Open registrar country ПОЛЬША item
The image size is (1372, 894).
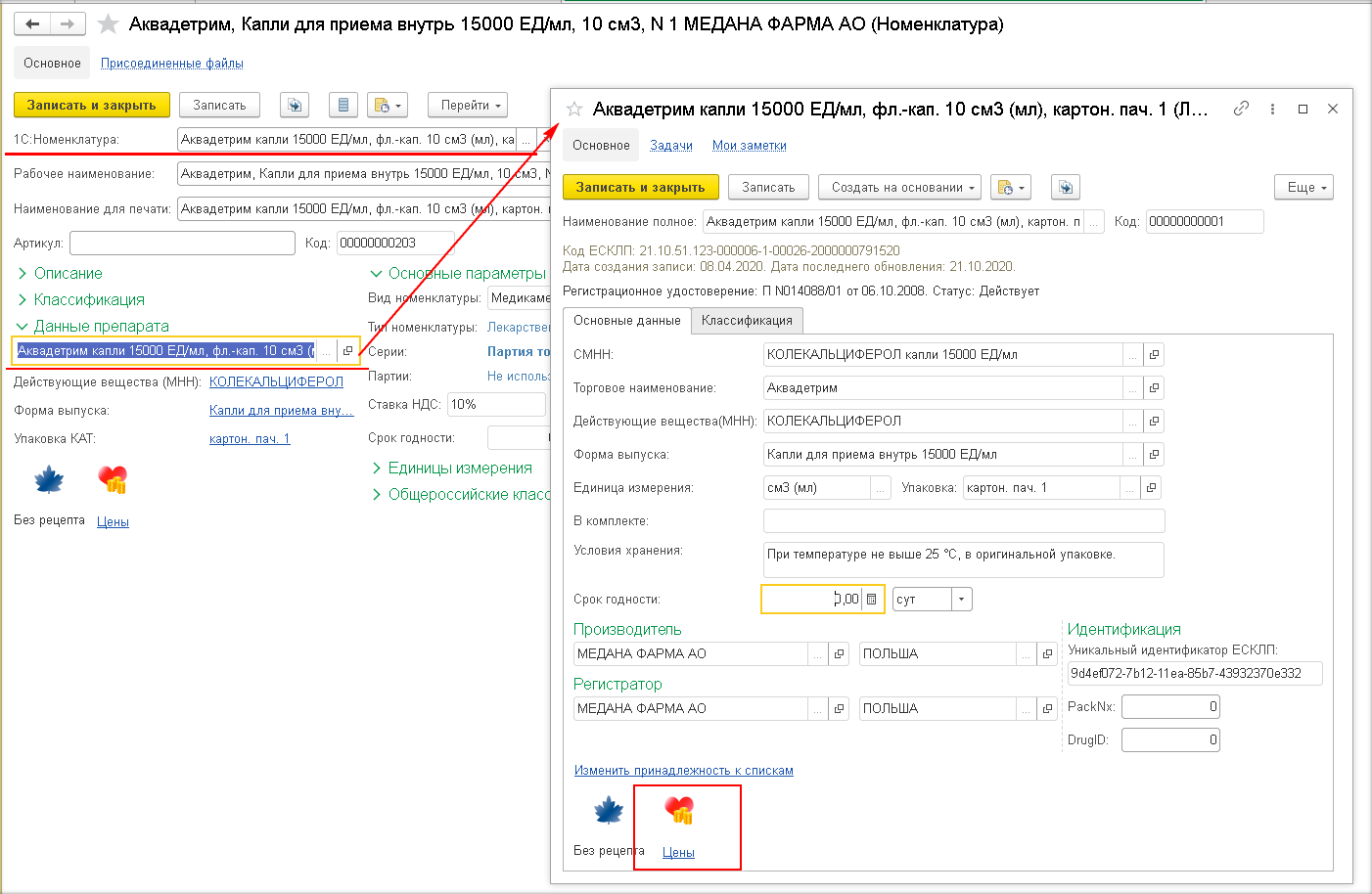pos(1047,709)
